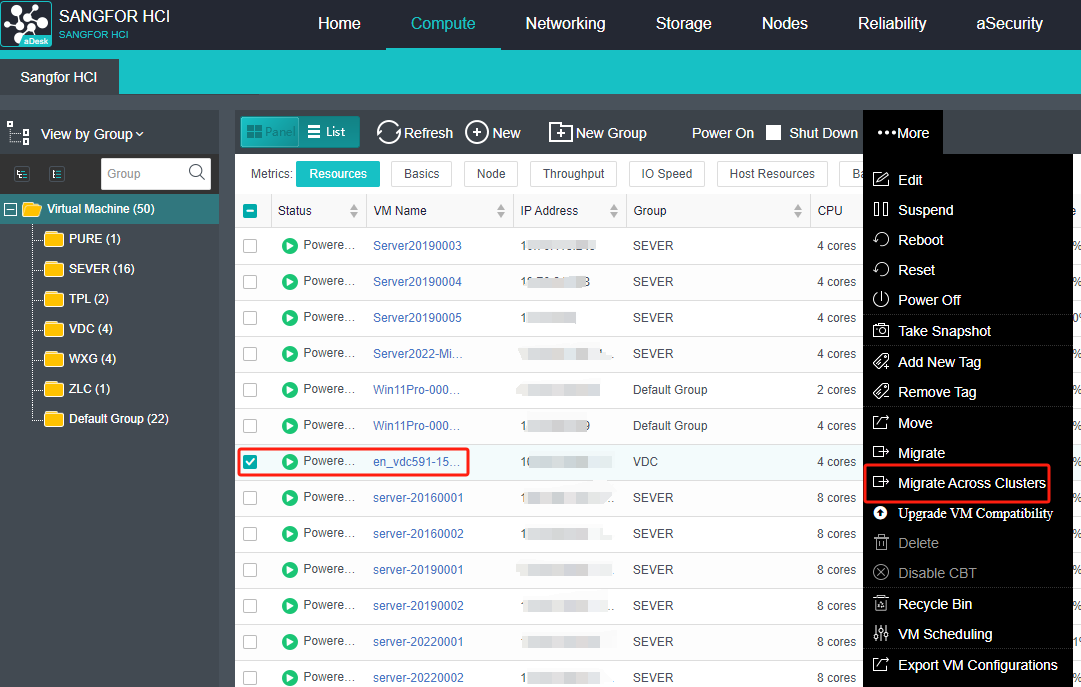Image resolution: width=1081 pixels, height=687 pixels.
Task: Click the Refresh icon in toolbar
Action: click(388, 133)
